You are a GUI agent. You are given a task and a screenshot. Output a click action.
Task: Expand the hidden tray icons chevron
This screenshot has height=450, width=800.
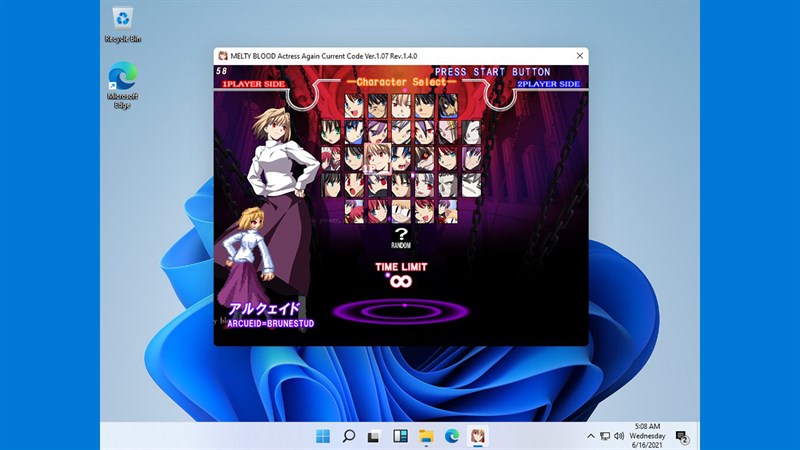tap(590, 436)
